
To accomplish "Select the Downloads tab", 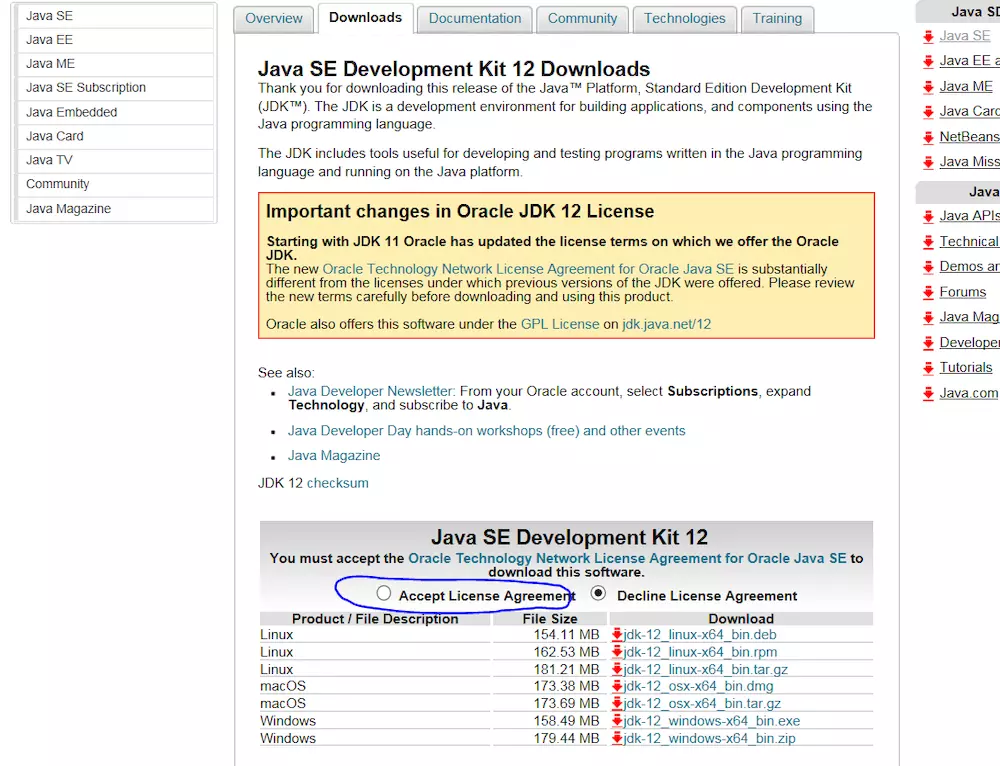I will (365, 18).
